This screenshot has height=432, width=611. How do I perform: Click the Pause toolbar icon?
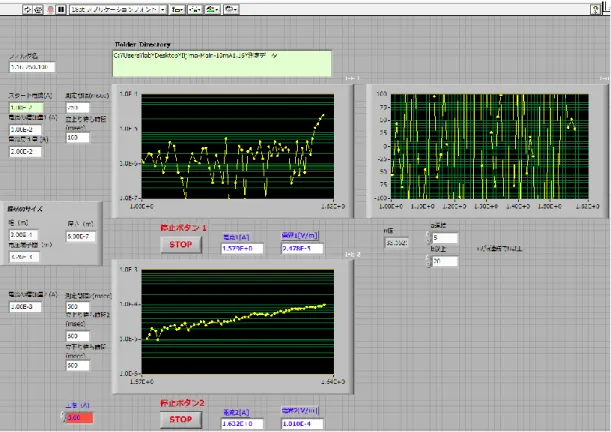tap(61, 9)
